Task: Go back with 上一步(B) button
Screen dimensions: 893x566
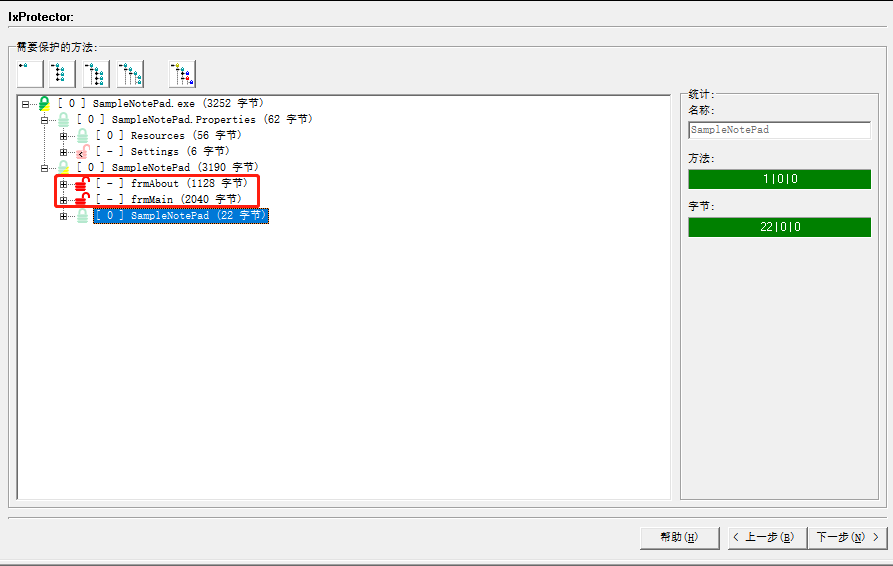Action: pos(767,537)
